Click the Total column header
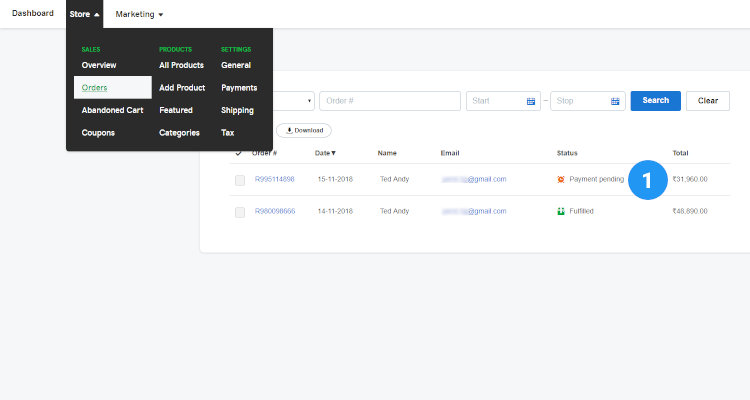The image size is (750, 400). coord(680,153)
